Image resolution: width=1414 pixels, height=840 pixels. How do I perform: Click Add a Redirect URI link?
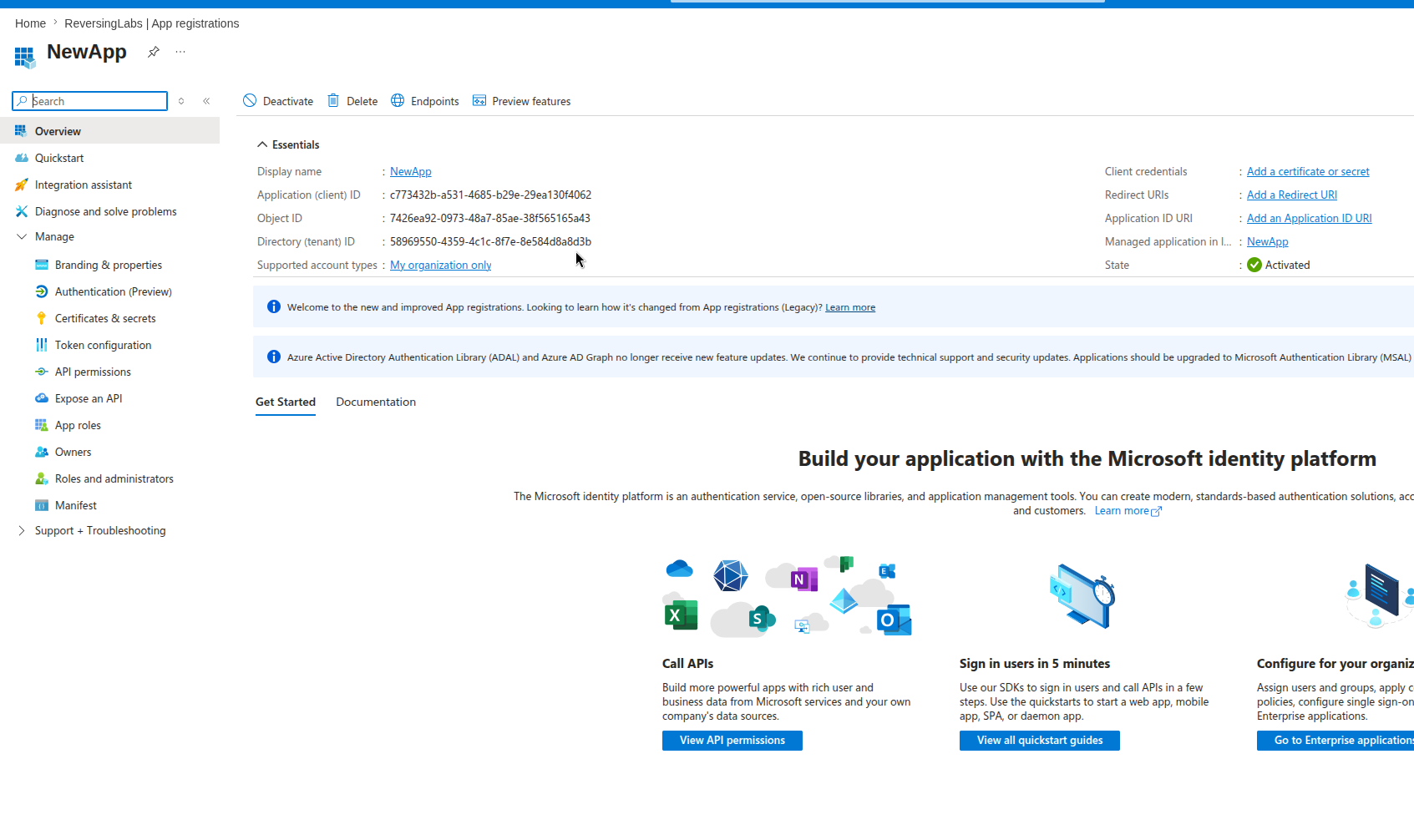pos(1292,195)
